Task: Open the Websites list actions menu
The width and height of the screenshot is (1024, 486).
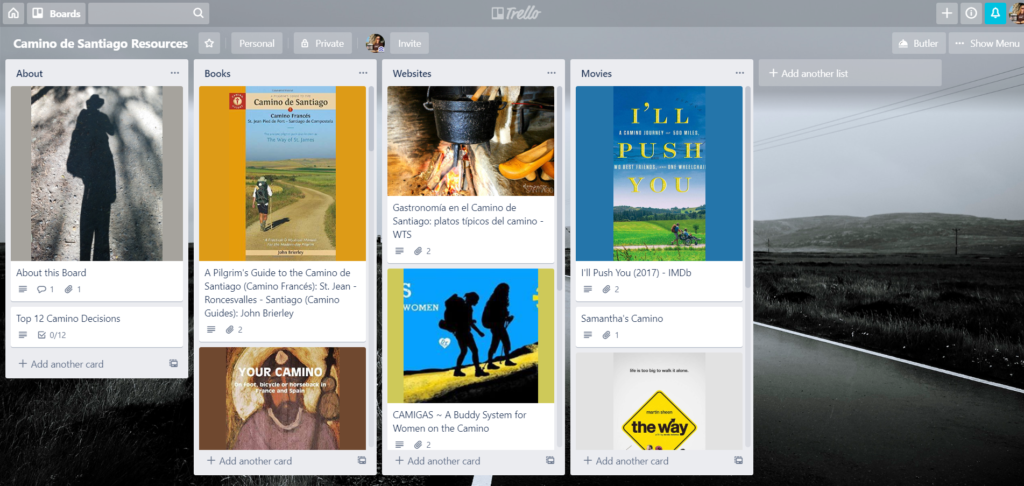Action: point(551,73)
